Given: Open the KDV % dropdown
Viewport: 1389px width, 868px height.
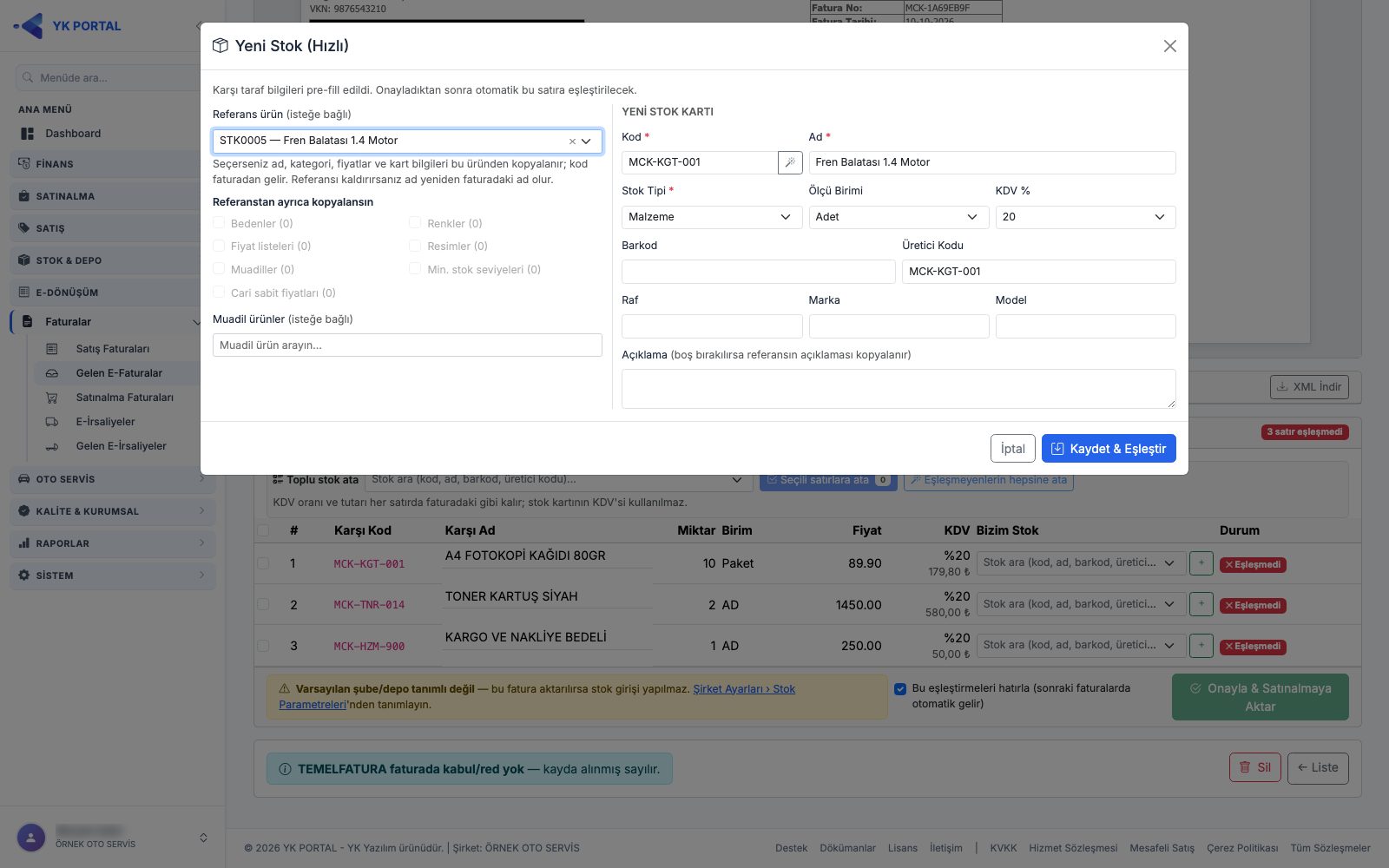Looking at the screenshot, I should [x=1085, y=217].
